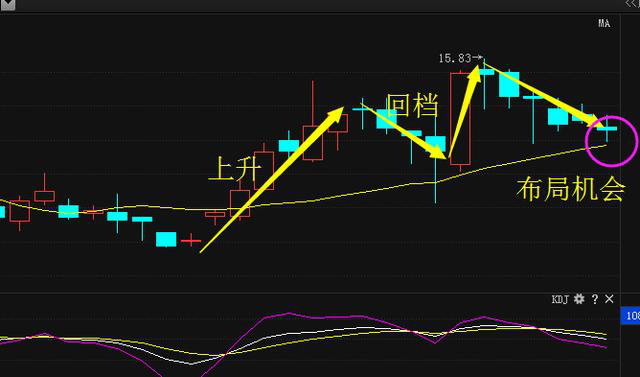Select the MA indicator label
This screenshot has height=377, width=640.
click(604, 23)
